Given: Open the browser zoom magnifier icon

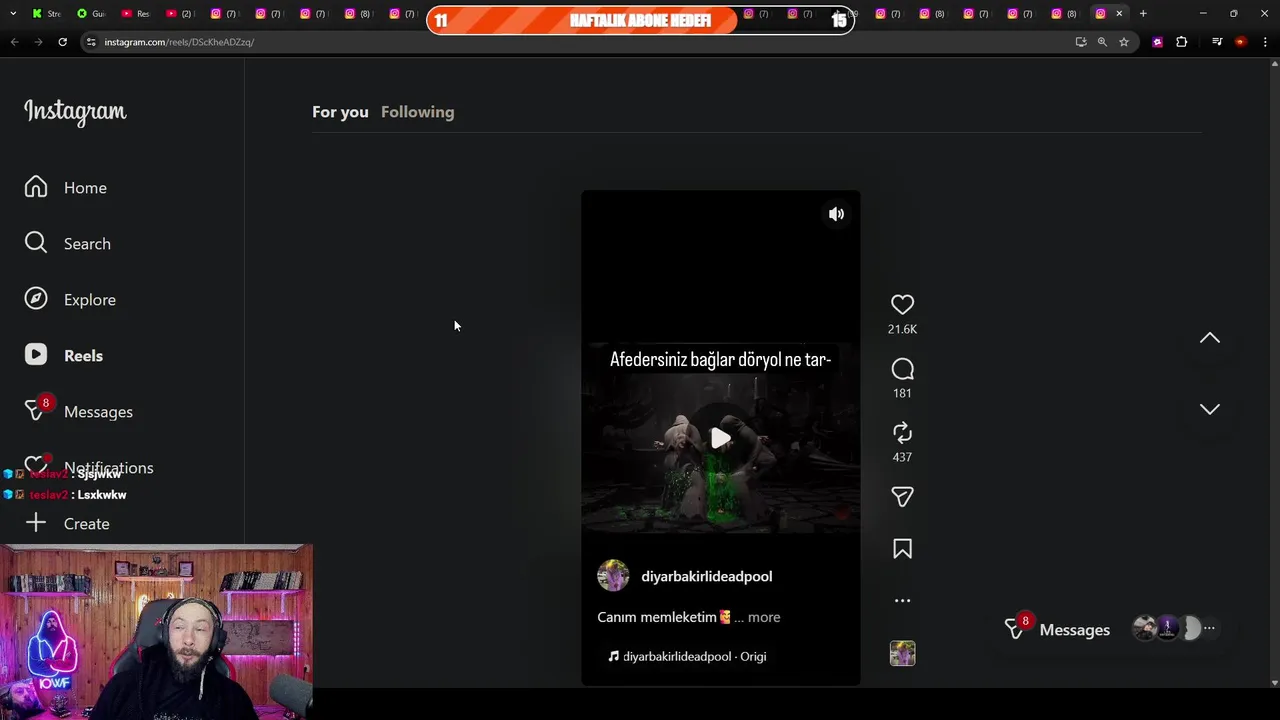Looking at the screenshot, I should click(x=1102, y=42).
